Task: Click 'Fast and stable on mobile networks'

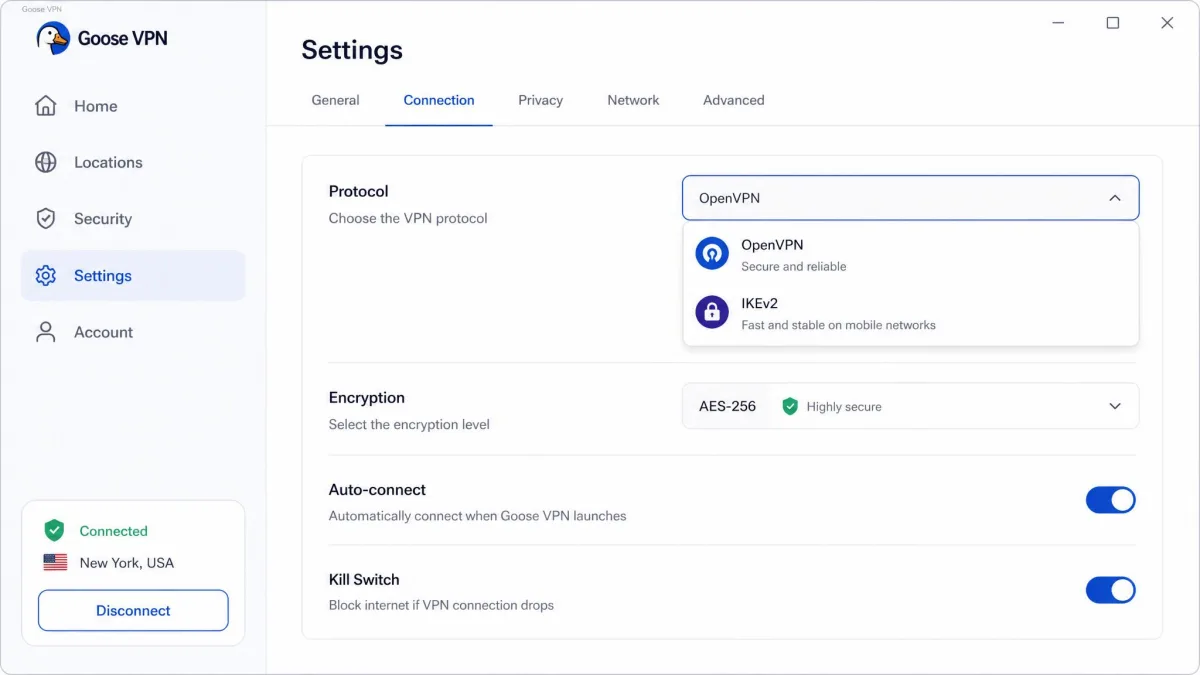Action: click(x=838, y=325)
